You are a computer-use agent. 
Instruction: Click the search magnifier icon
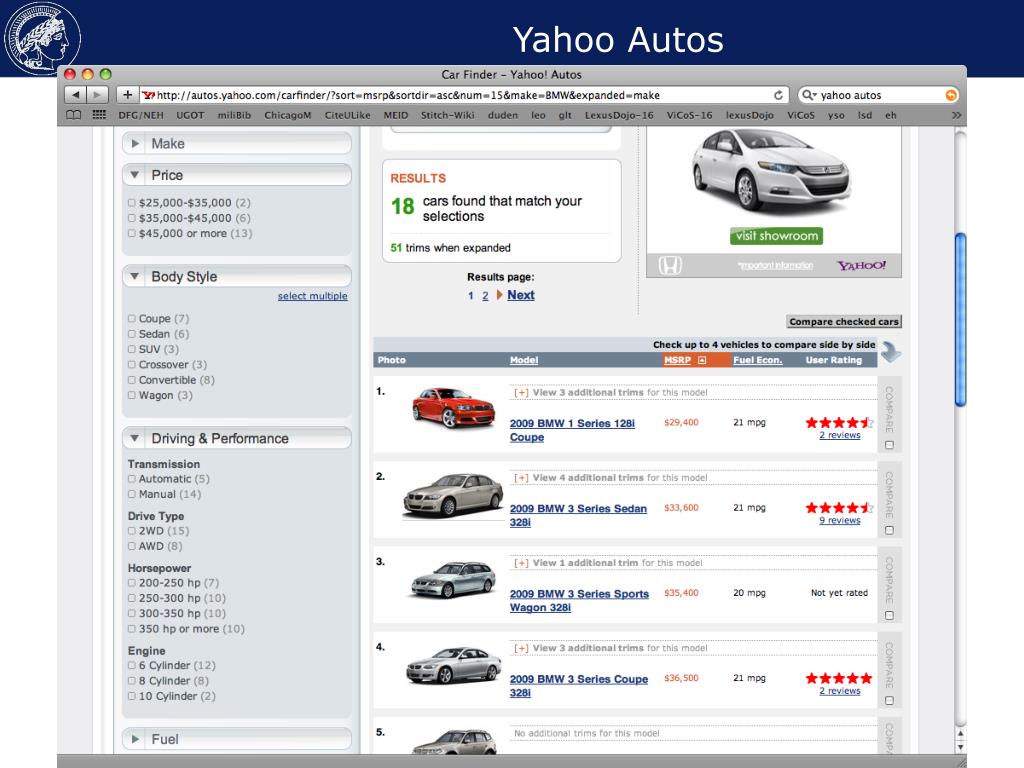[x=808, y=95]
